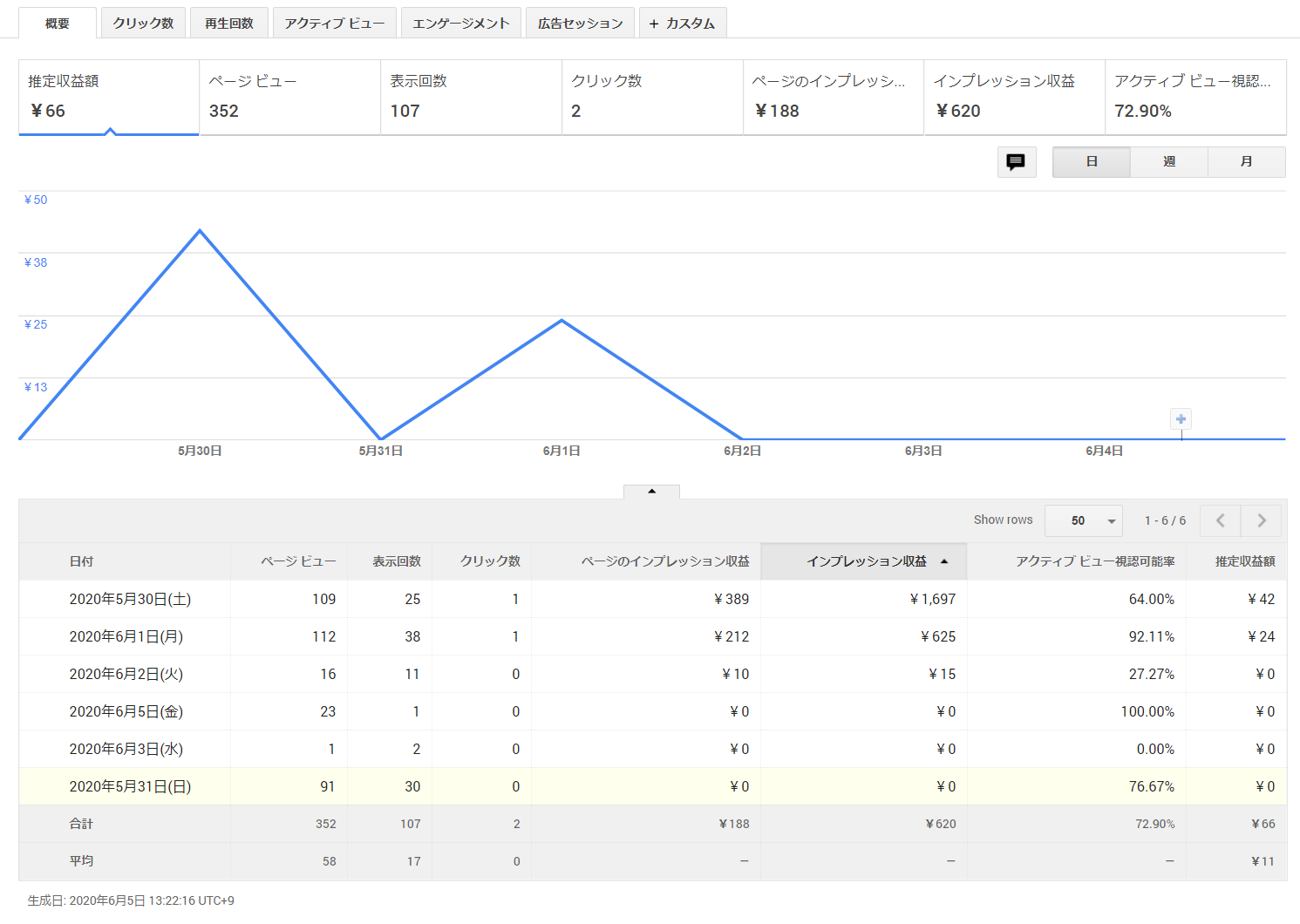Image resolution: width=1300 pixels, height=924 pixels.
Task: Go to previous page of rows
Action: pyautogui.click(x=1220, y=520)
